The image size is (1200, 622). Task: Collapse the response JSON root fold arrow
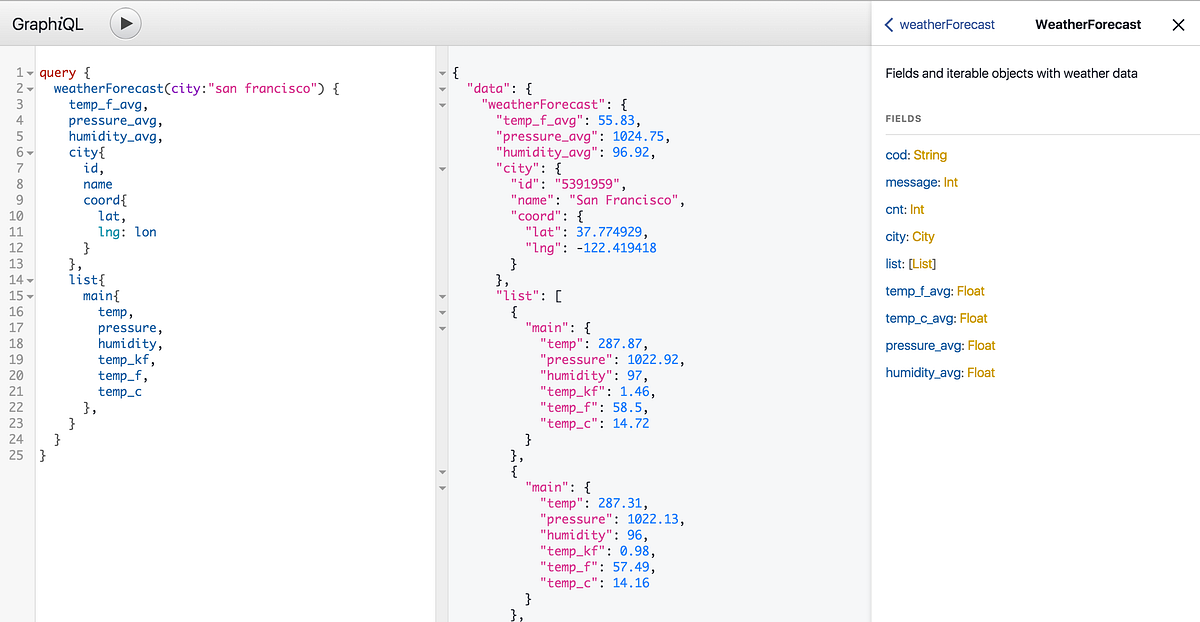point(441,72)
